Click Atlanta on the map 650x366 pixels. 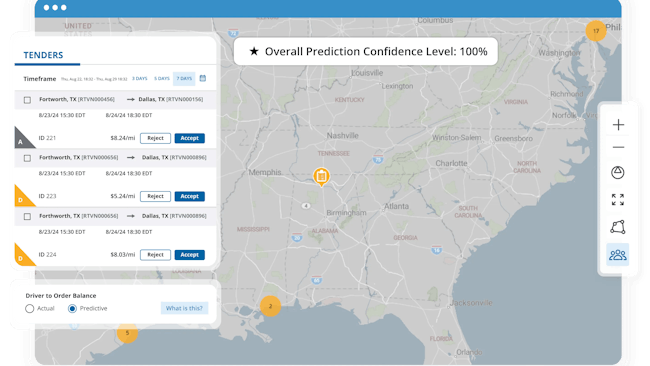(396, 206)
